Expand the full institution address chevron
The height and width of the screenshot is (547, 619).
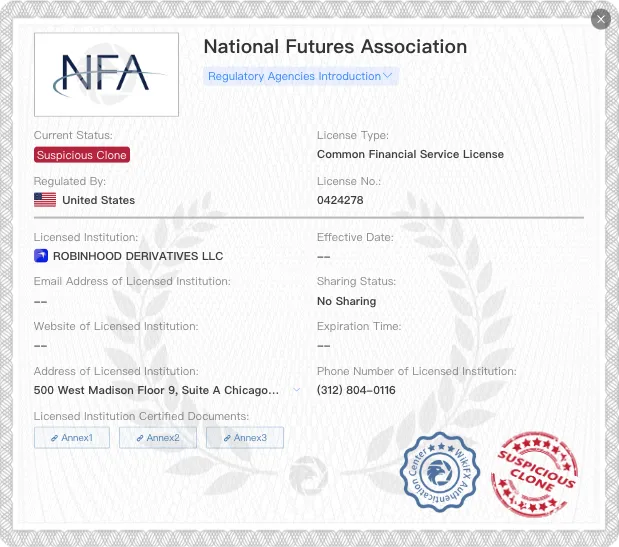[x=297, y=390]
